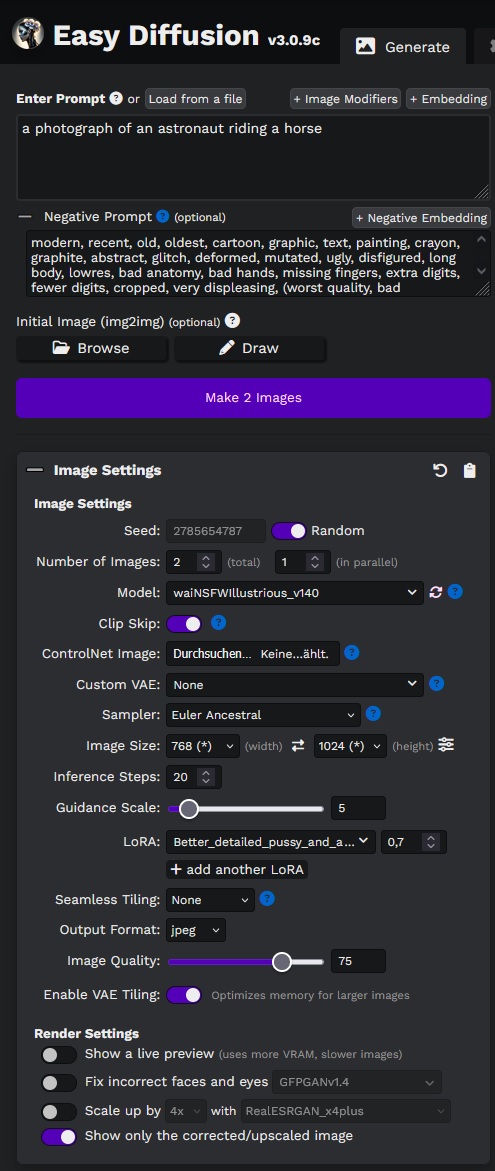Open the width dropdown showing 768
The image size is (495, 1171).
(203, 745)
